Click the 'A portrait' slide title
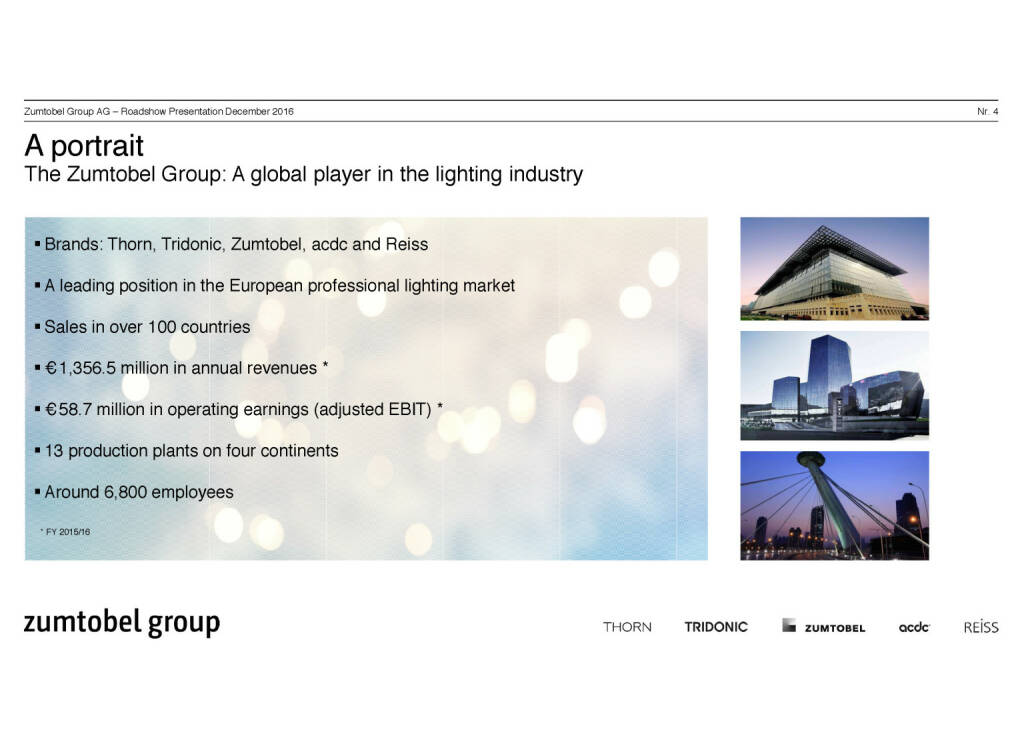Viewport: 1024px width, 730px height. [84, 146]
